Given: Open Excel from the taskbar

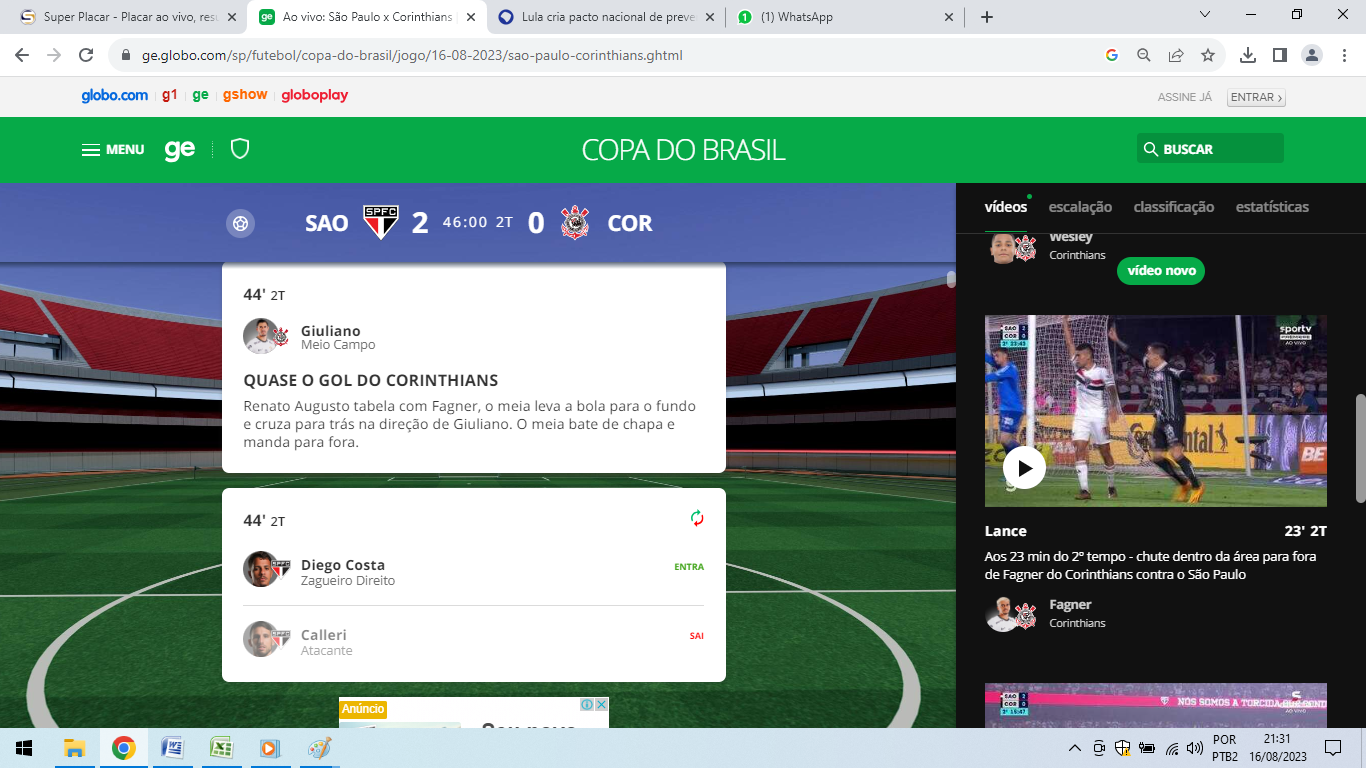Looking at the screenshot, I should pos(221,748).
